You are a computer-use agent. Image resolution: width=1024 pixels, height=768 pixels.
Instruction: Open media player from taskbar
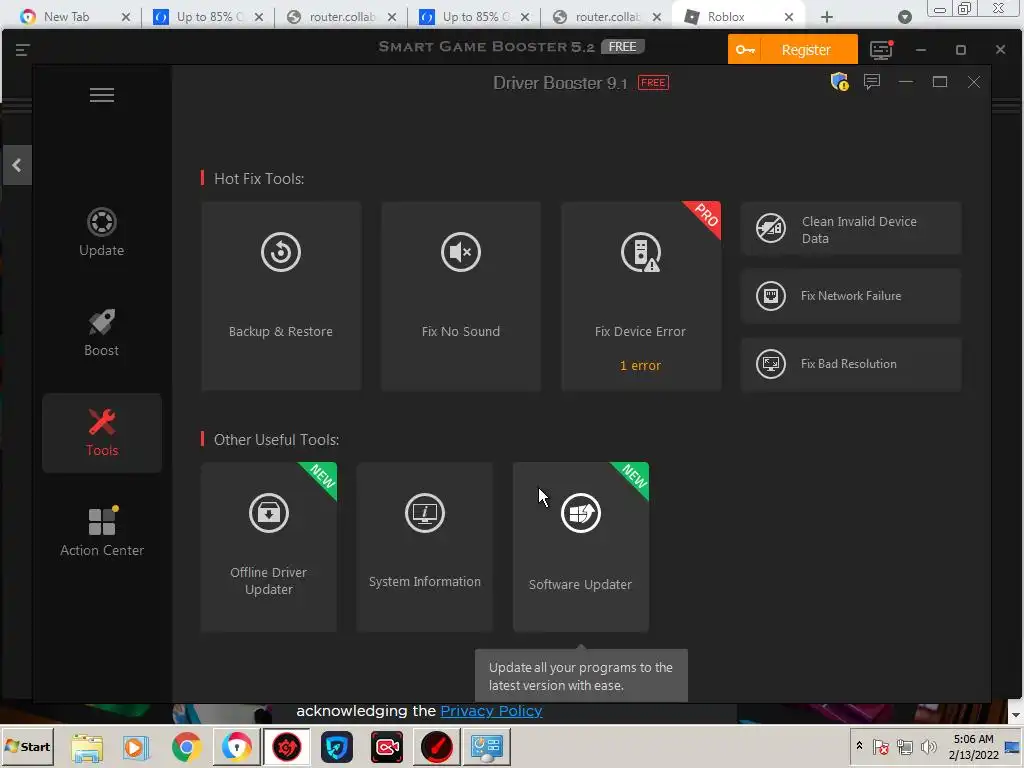136,747
